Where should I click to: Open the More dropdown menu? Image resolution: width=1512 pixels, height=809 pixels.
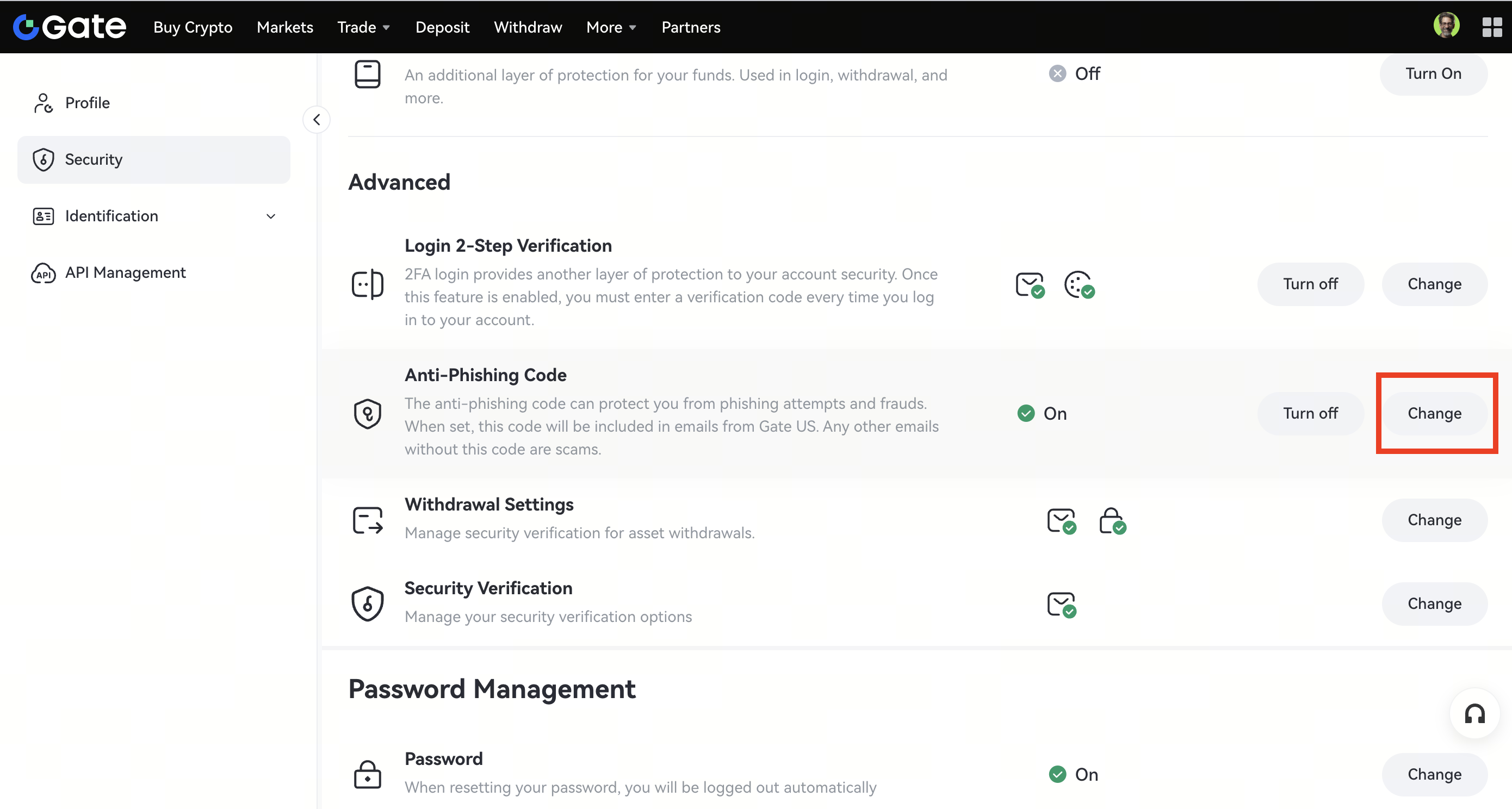[611, 27]
